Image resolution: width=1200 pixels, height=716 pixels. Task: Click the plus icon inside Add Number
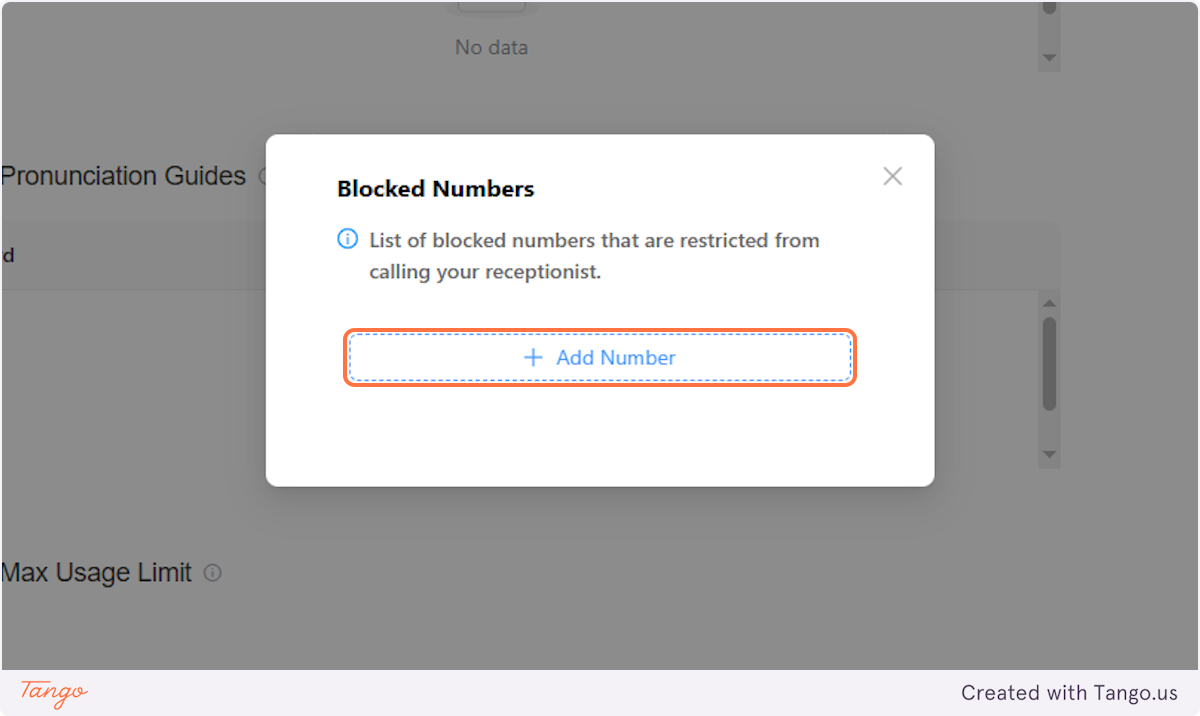(x=532, y=357)
